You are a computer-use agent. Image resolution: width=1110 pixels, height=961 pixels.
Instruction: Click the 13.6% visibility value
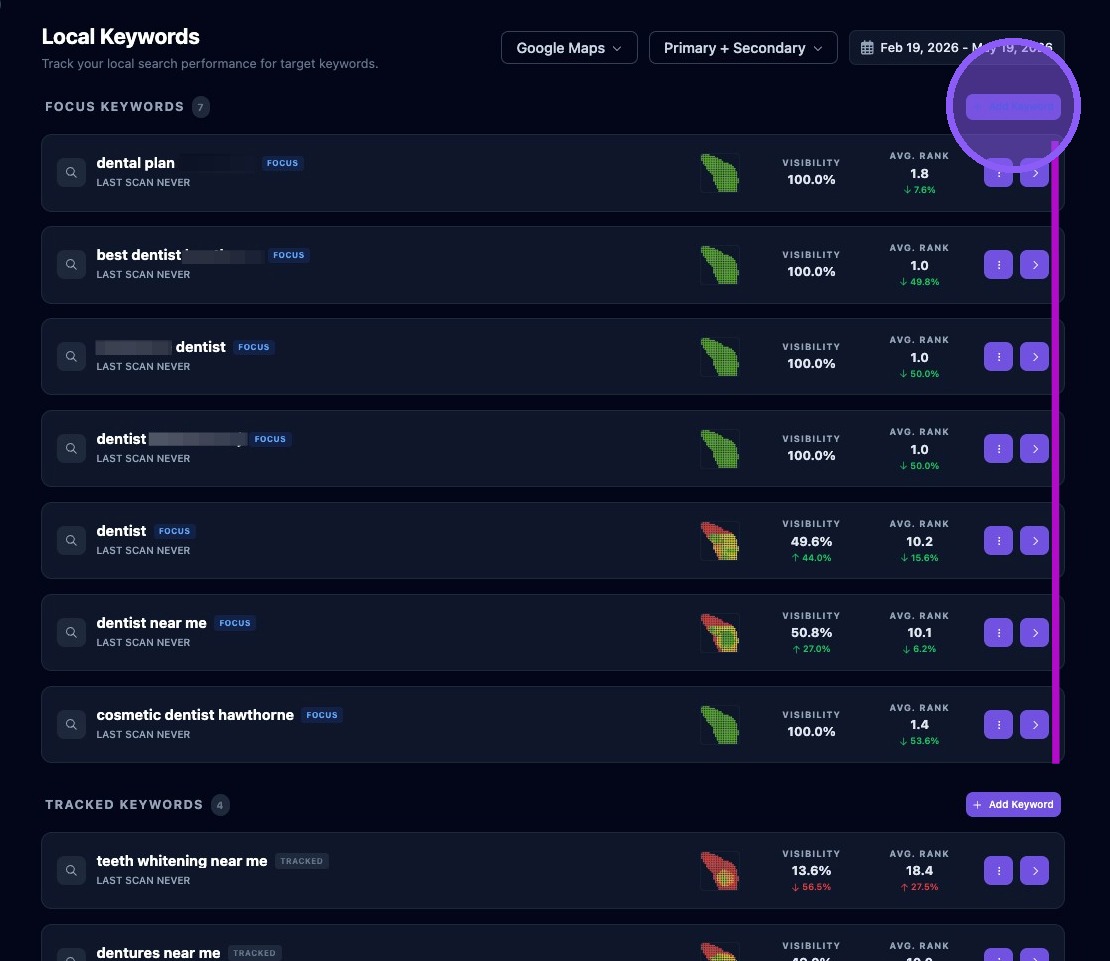tap(811, 870)
